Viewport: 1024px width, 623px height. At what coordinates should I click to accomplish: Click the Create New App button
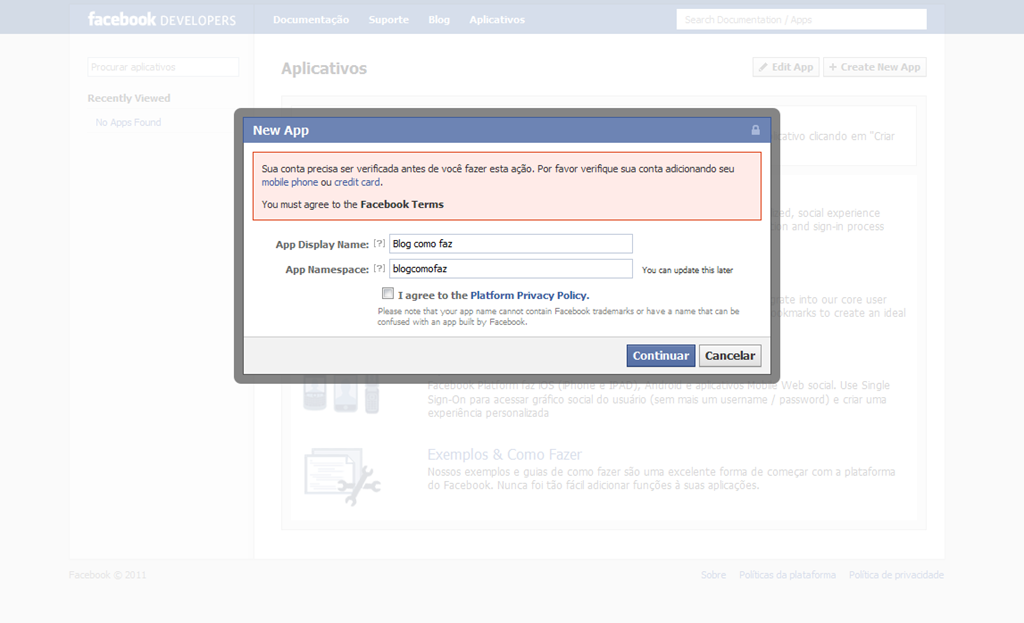874,67
